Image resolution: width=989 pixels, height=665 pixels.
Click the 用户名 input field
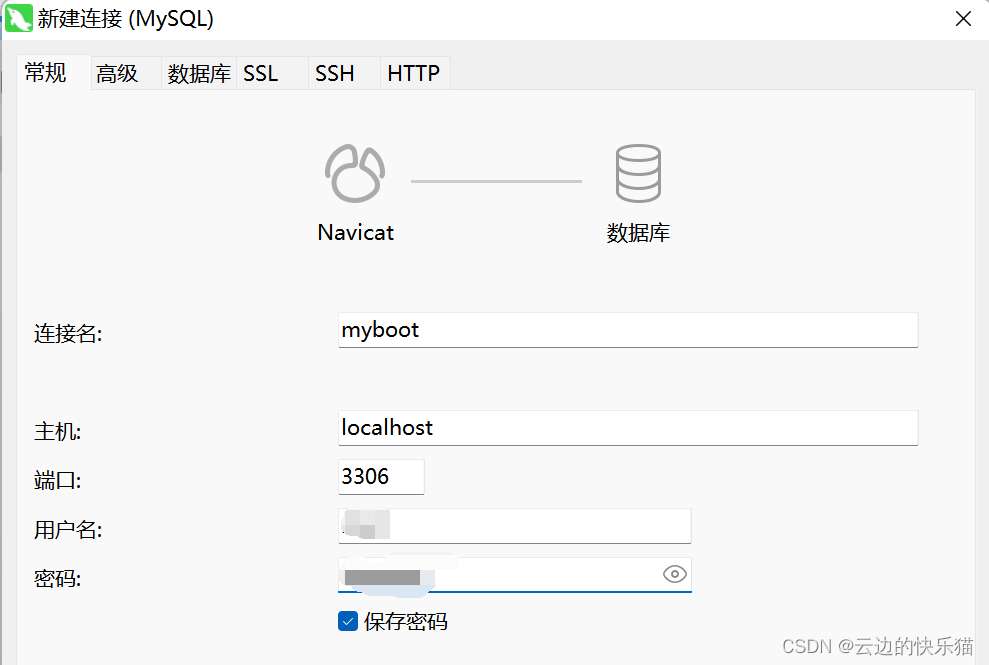coord(515,526)
